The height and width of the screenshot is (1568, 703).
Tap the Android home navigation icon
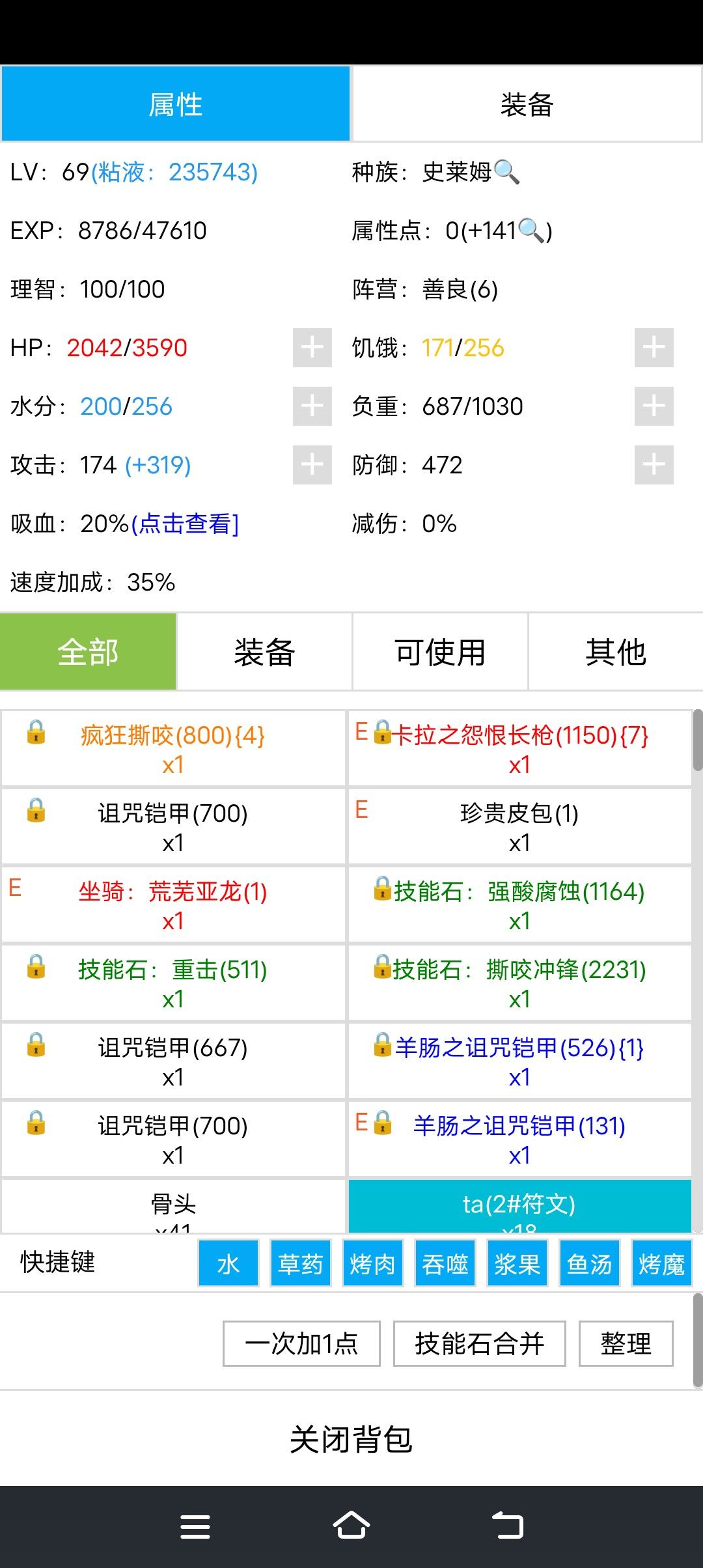pos(351,1526)
